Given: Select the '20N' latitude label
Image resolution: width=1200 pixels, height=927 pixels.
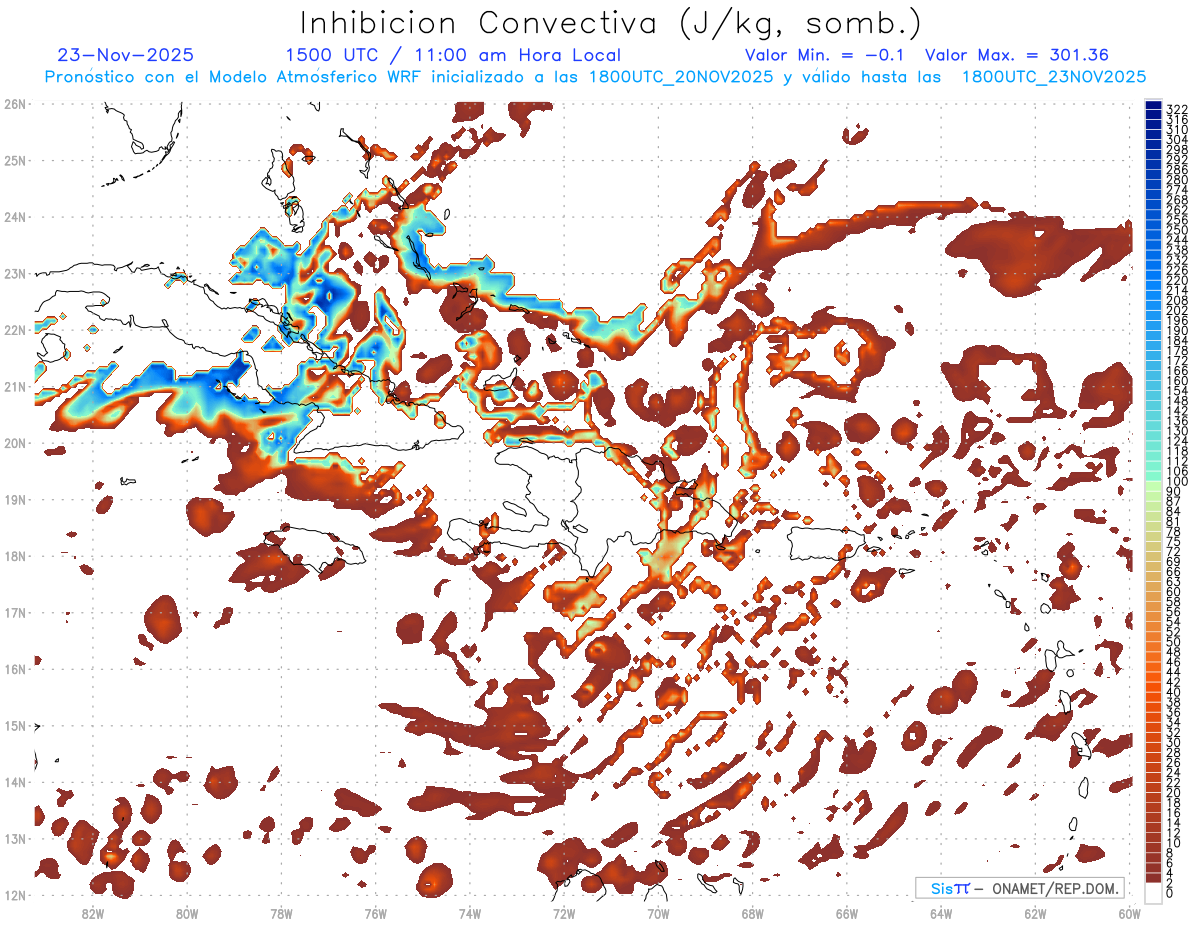Looking at the screenshot, I should pos(15,443).
